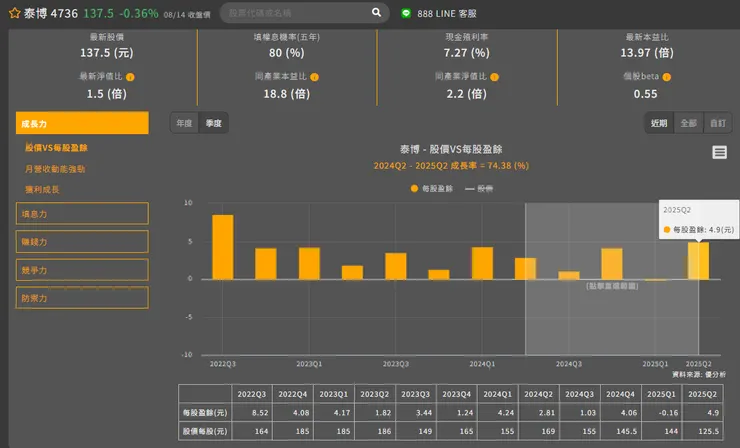This screenshot has height=448, width=740.
Task: Click info icon next to 同產業淨值比
Action: 495,77
